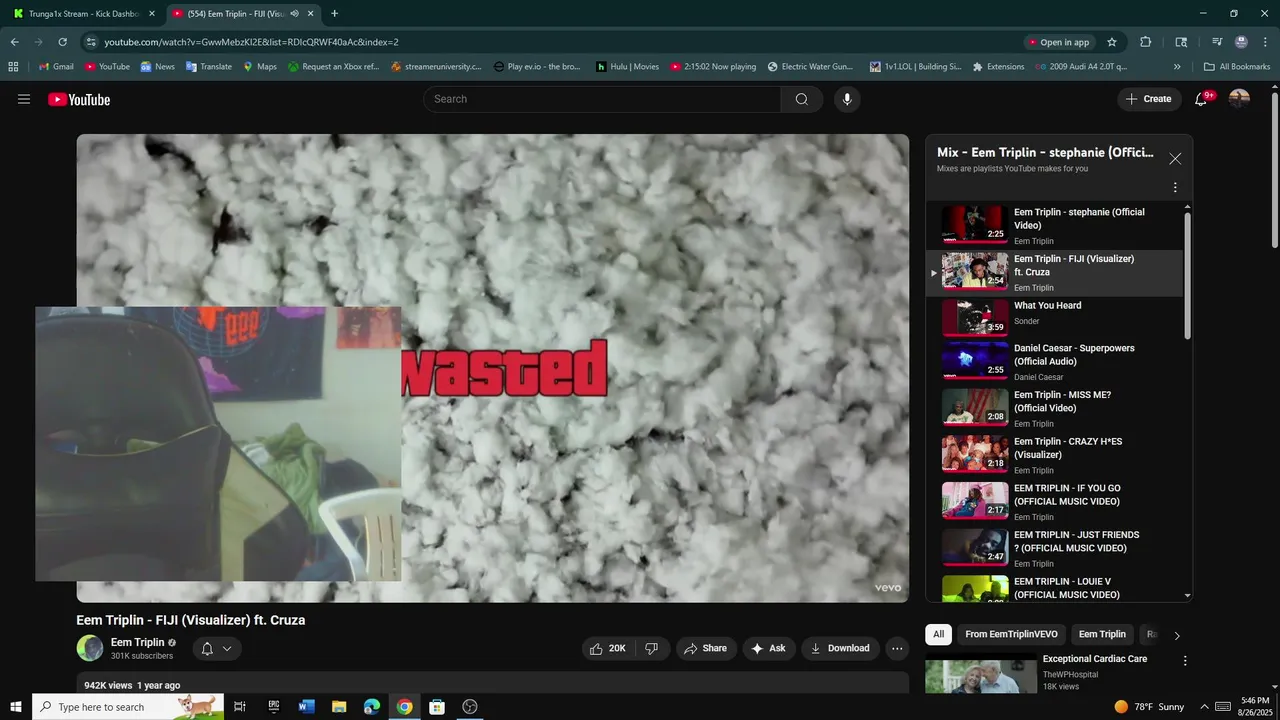1280x720 pixels.
Task: Open more actions ellipsis under video
Action: (897, 648)
